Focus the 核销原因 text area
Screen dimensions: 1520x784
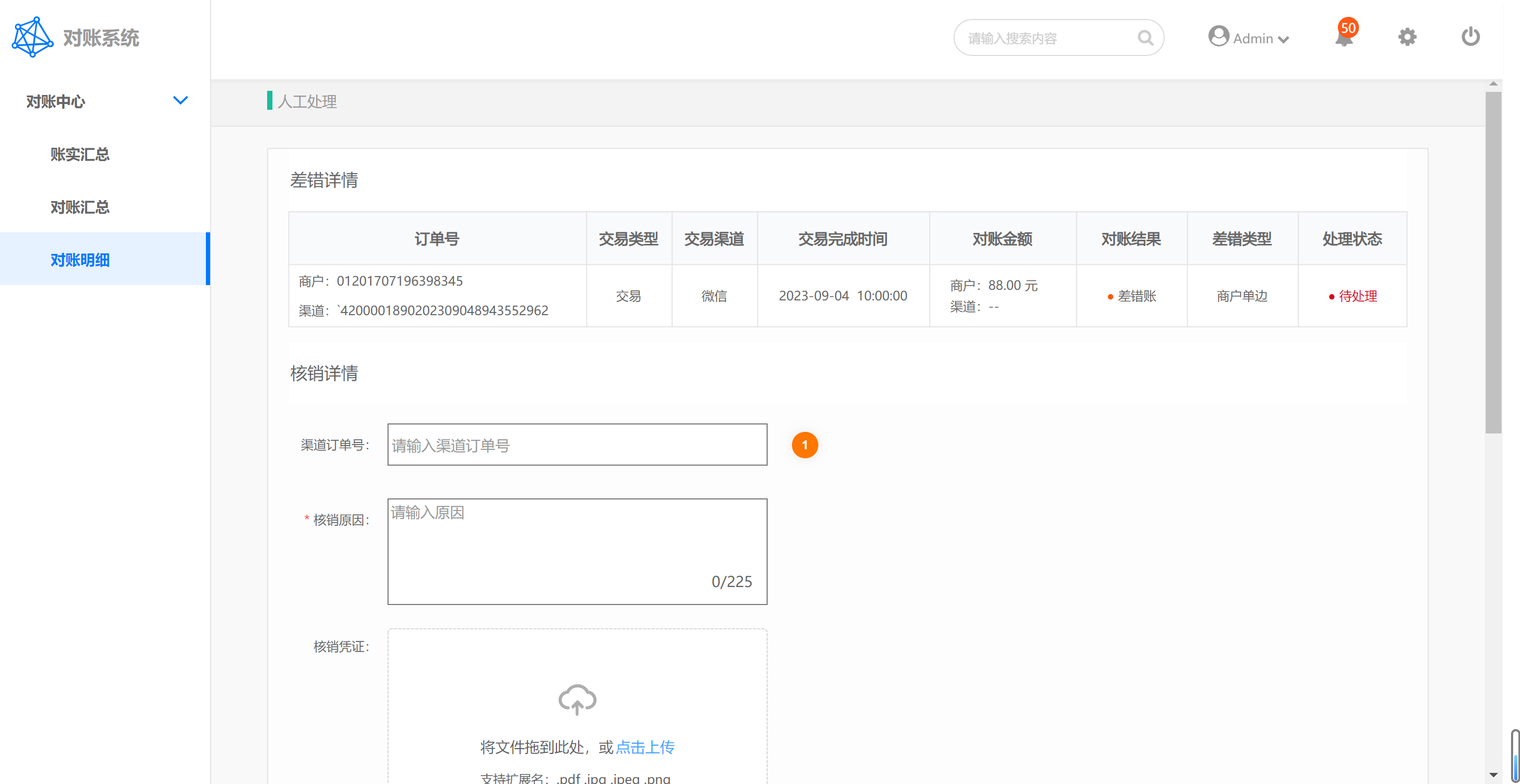(577, 552)
